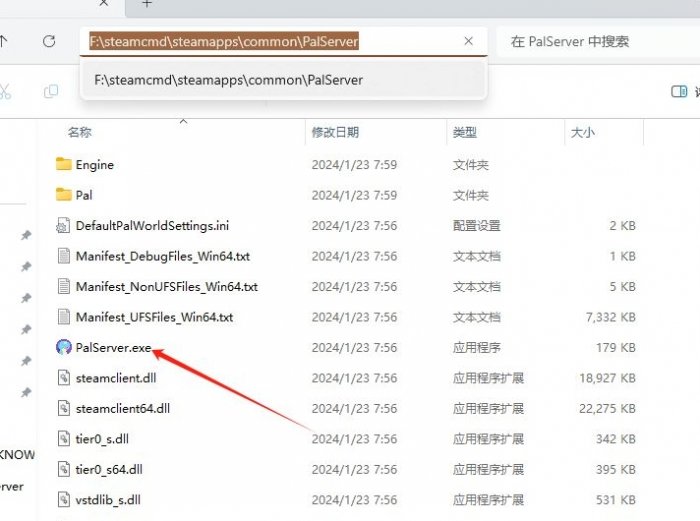Sort files by the 名称 column header
Image resolution: width=700 pixels, height=521 pixels.
80,132
